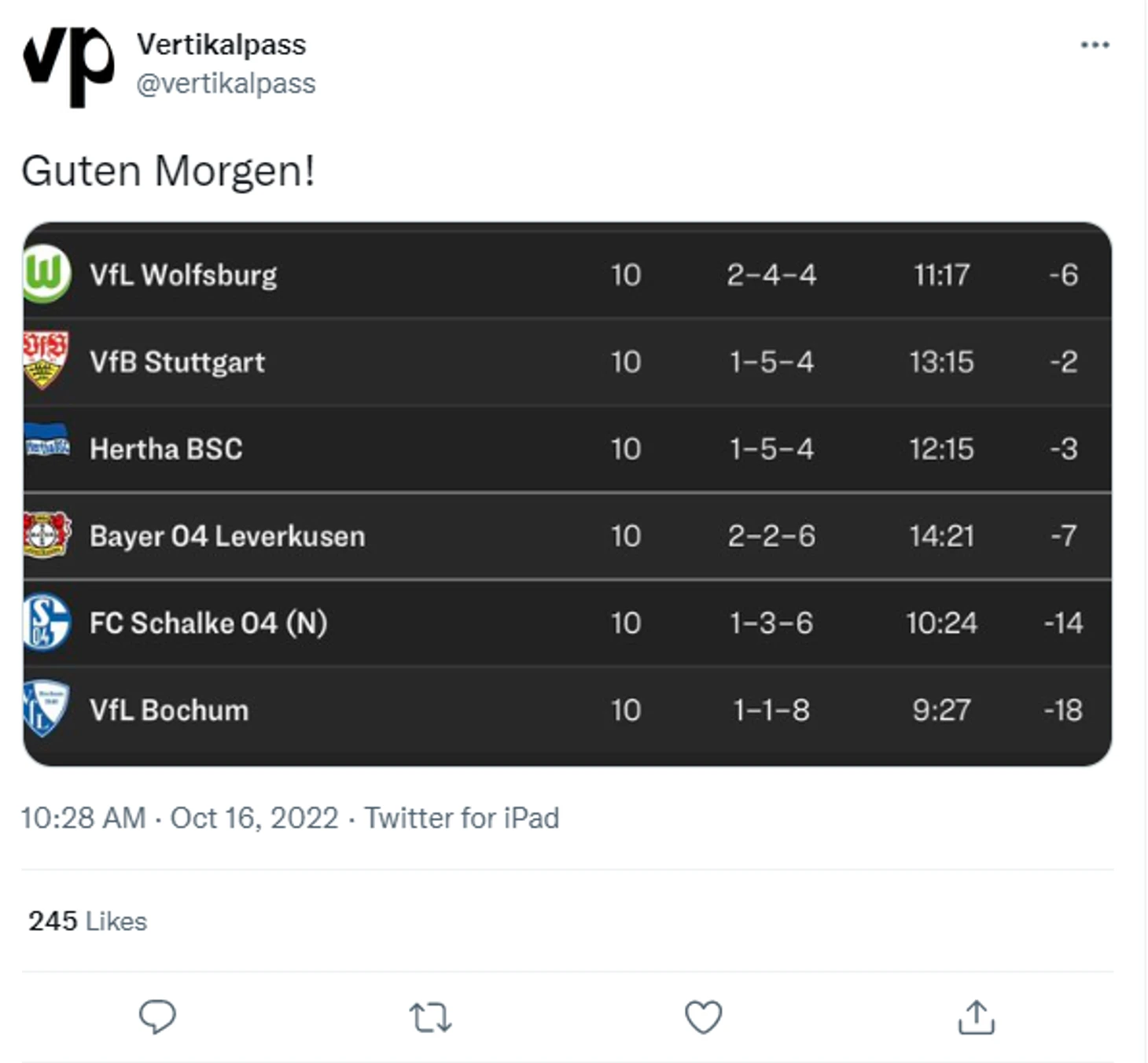
Task: Open the Vertikalpass display name
Action: point(222,45)
